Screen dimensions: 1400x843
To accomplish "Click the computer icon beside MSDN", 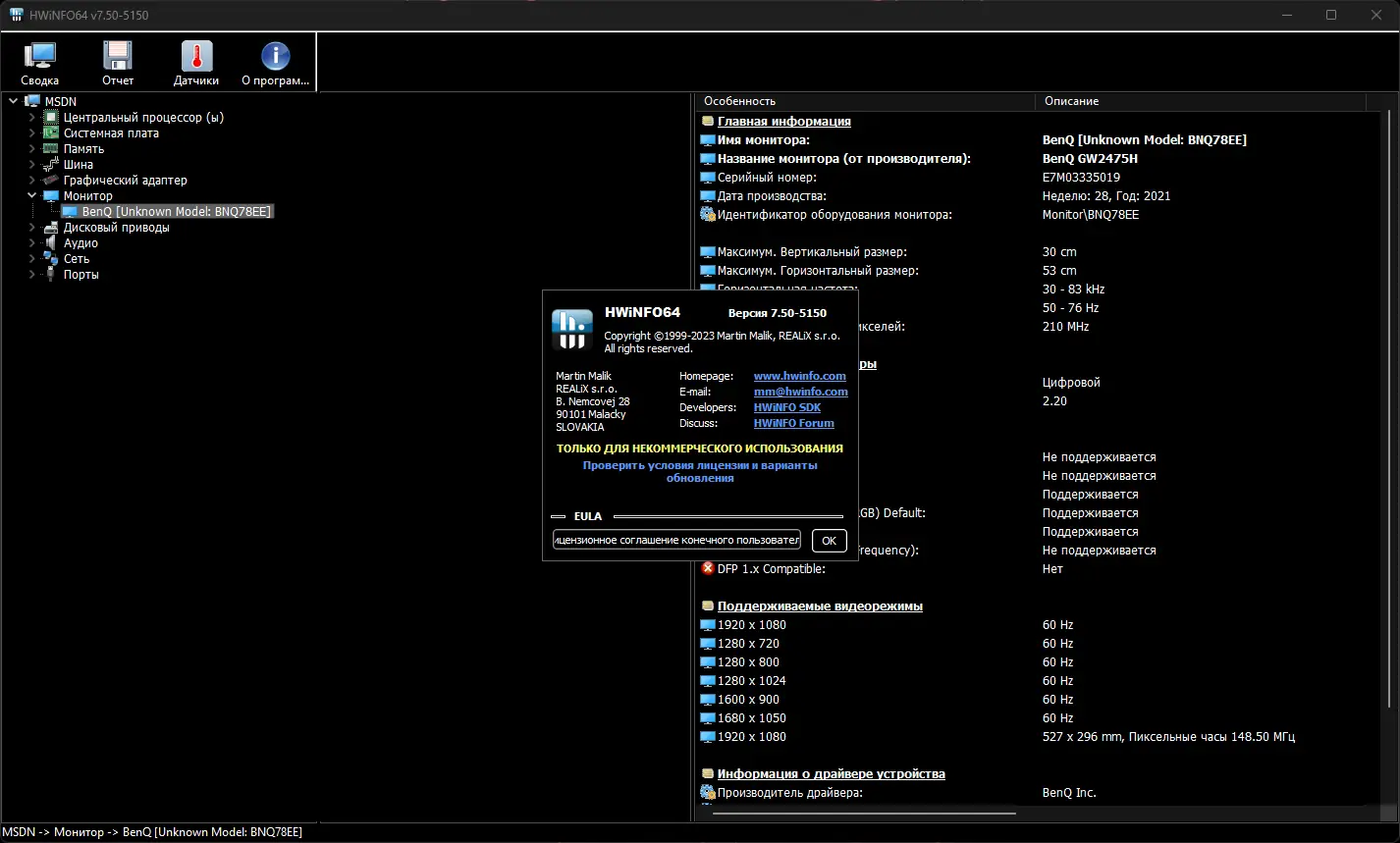I will [x=33, y=101].
